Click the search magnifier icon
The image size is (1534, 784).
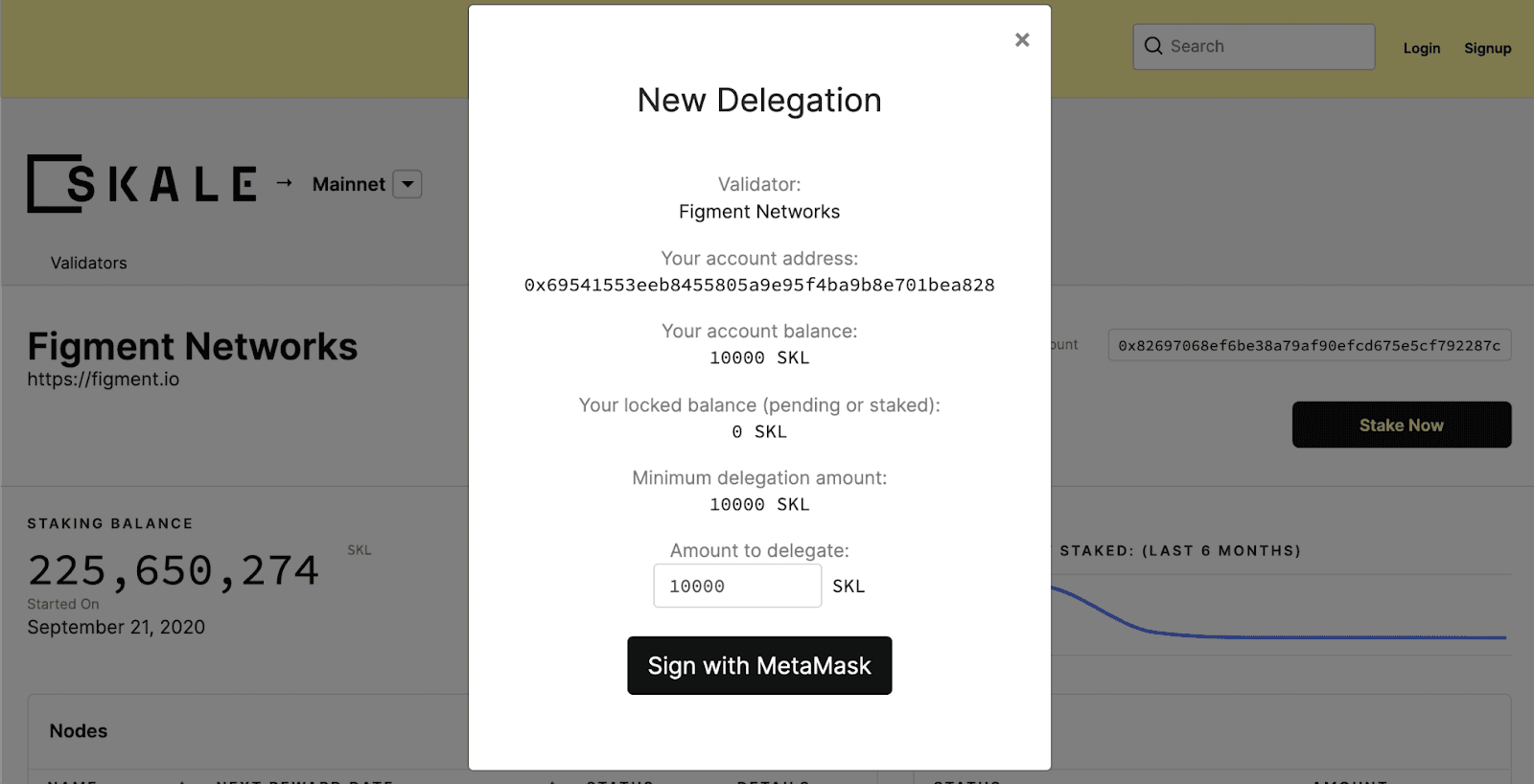tap(1153, 46)
